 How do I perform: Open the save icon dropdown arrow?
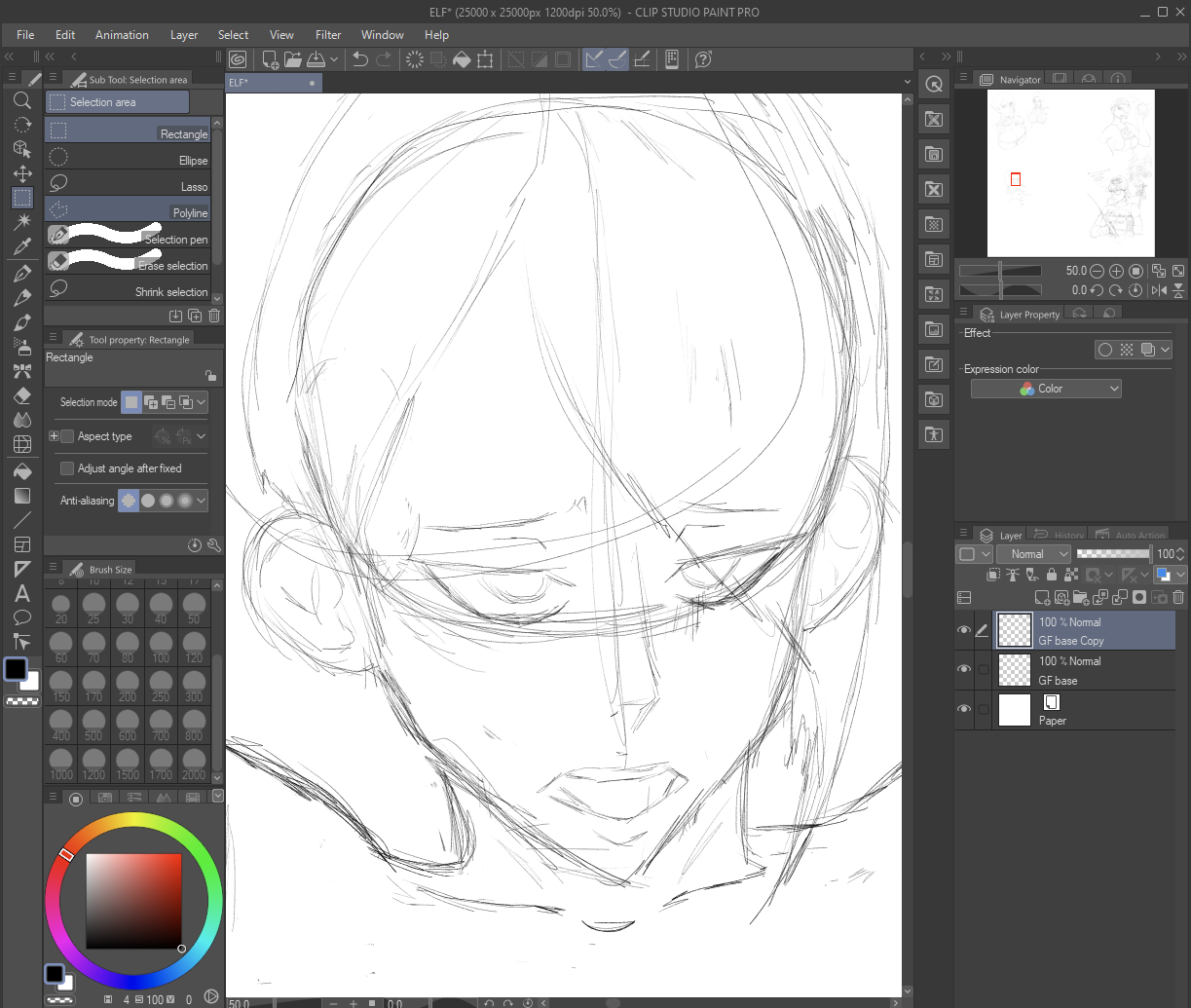[334, 59]
